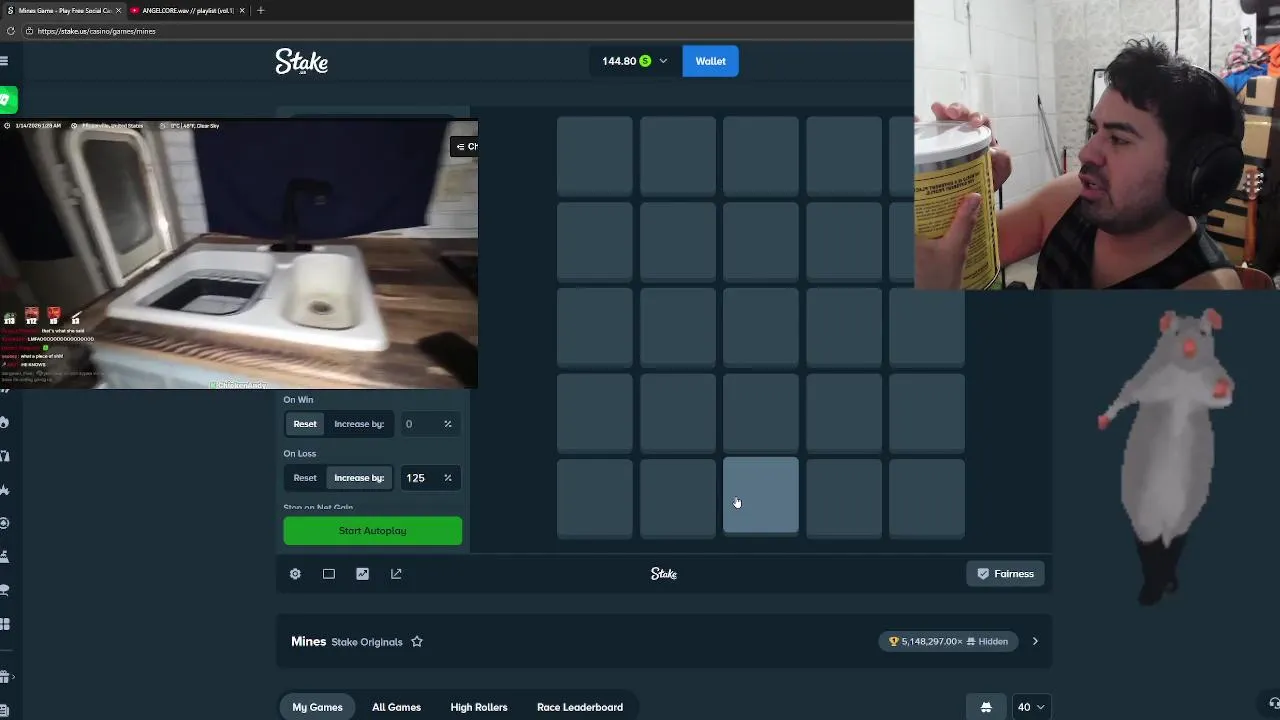
Task: Select the highlighted tile under the cursor
Action: 761,497
